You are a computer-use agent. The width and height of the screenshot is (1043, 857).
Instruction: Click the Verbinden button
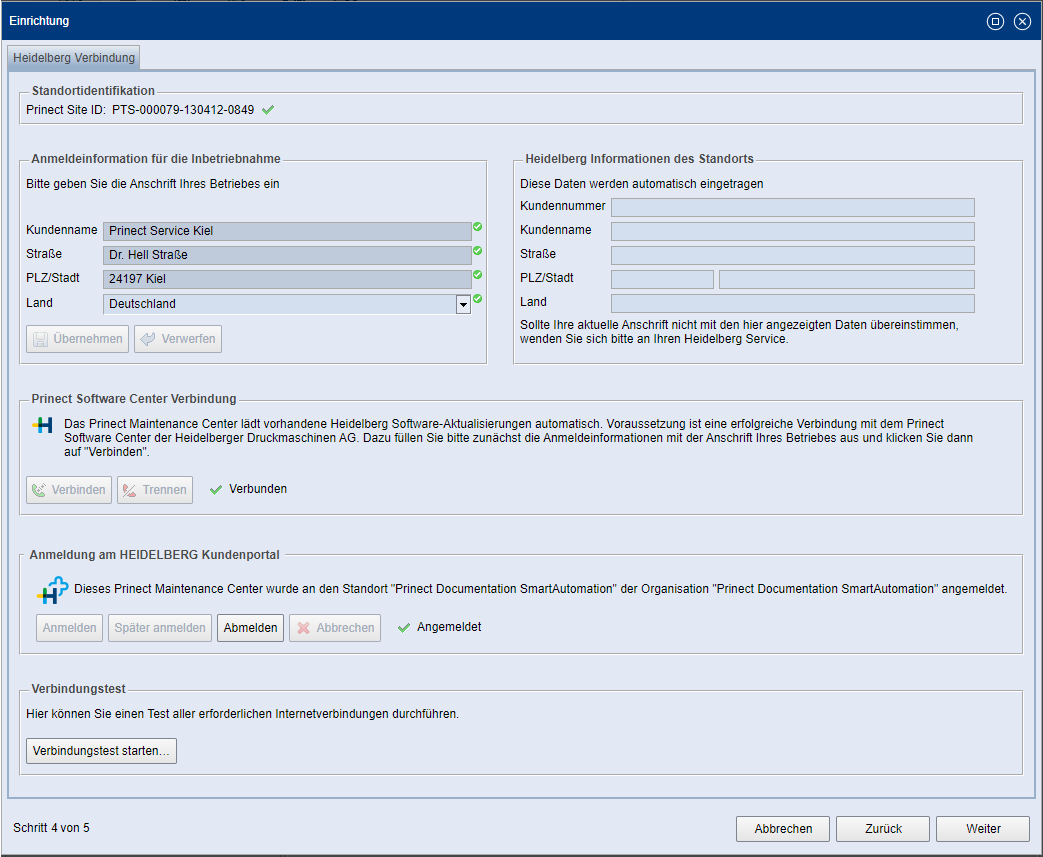[69, 490]
